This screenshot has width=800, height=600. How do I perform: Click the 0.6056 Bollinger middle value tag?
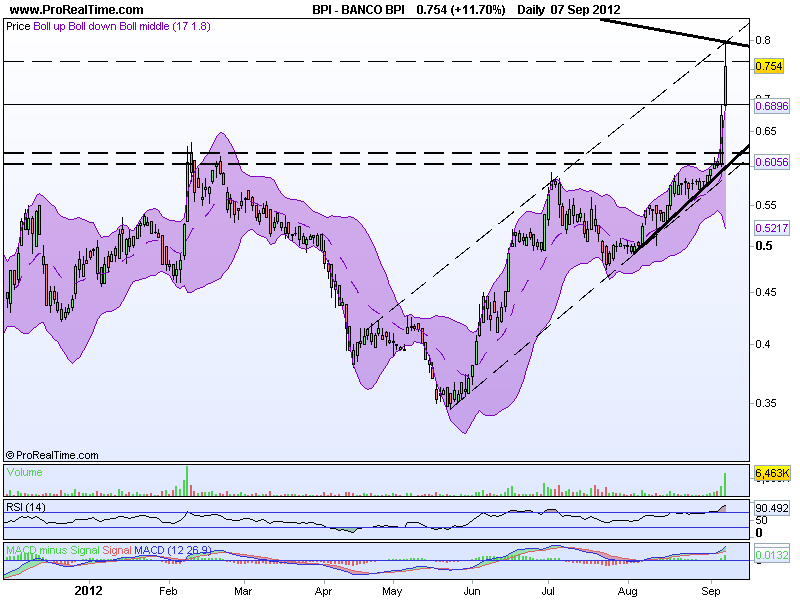pyautogui.click(x=772, y=162)
